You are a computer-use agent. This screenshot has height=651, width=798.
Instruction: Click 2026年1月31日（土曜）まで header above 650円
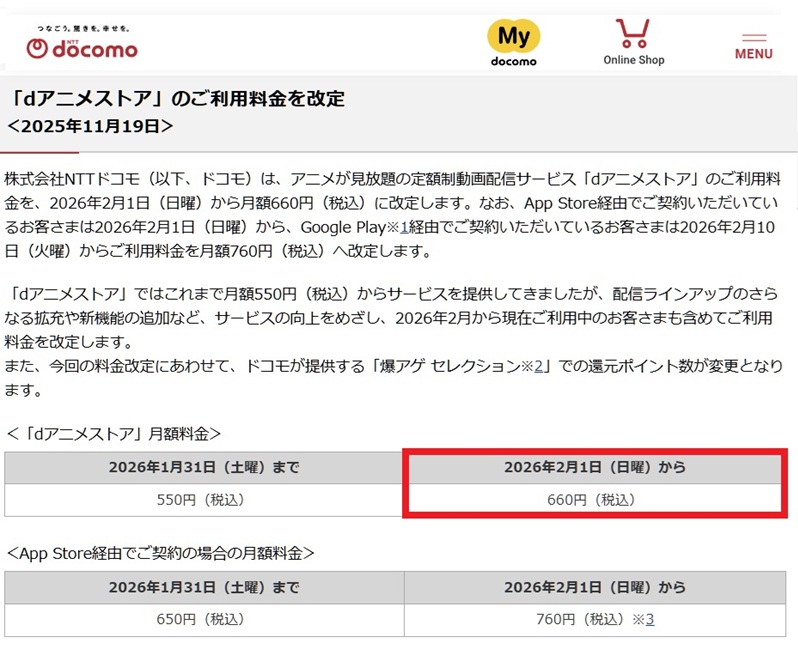point(204,587)
